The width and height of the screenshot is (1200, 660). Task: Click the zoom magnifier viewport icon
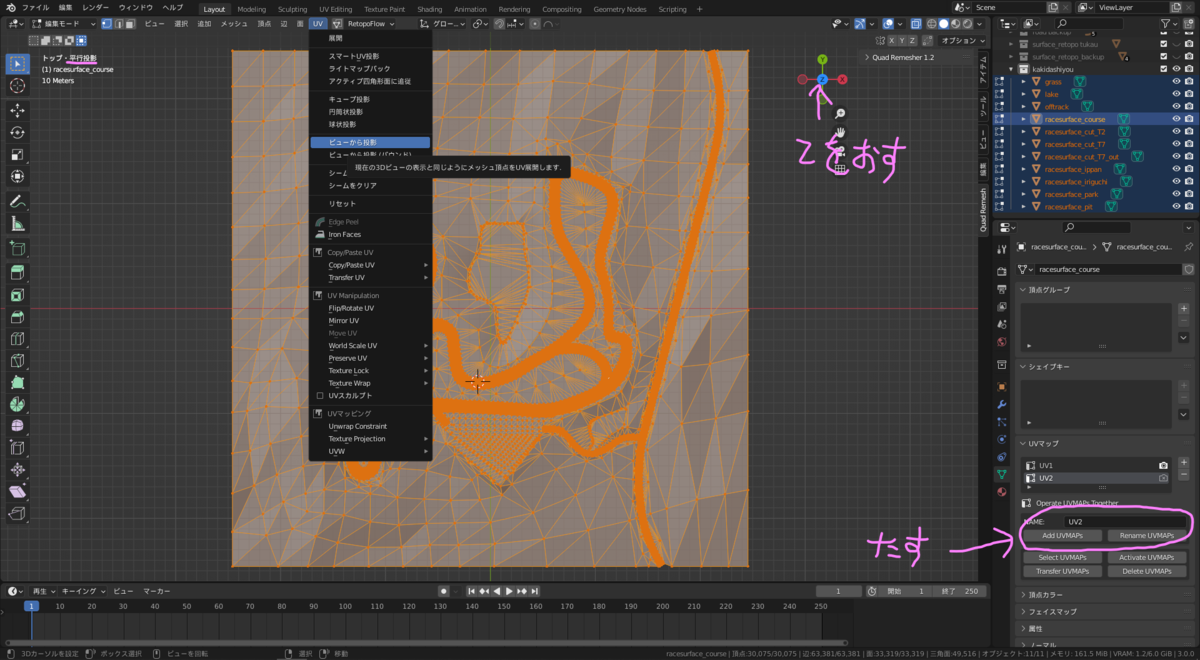pyautogui.click(x=841, y=114)
